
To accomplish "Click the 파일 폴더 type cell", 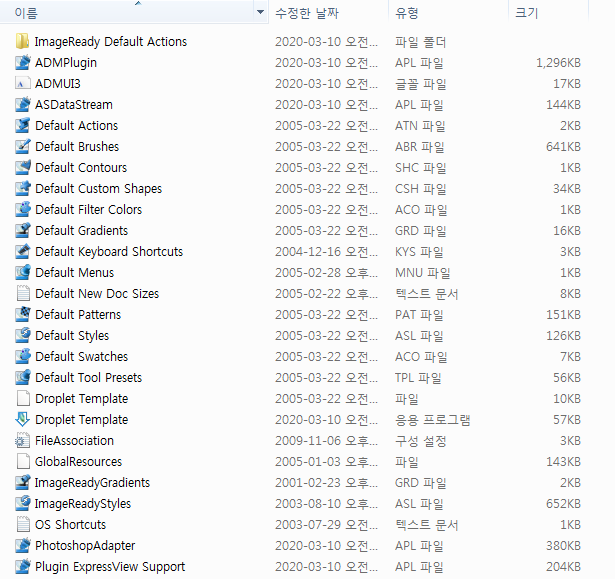I will pos(420,42).
